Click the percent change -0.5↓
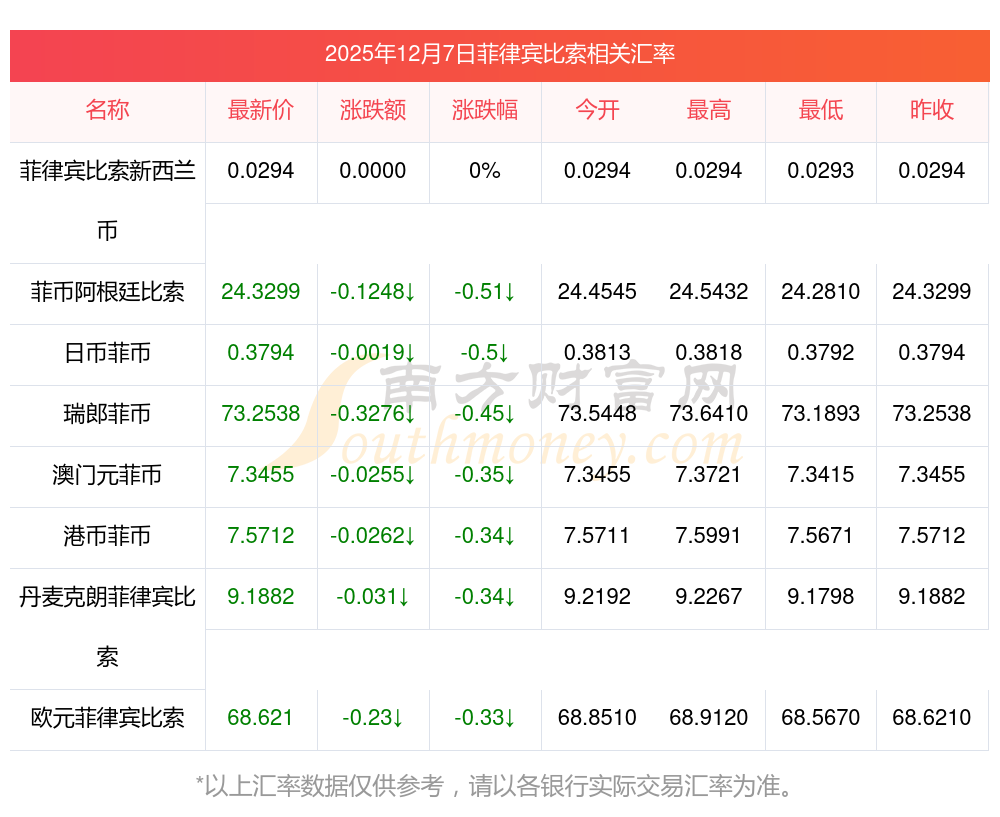This screenshot has width=1000, height=817. [485, 352]
